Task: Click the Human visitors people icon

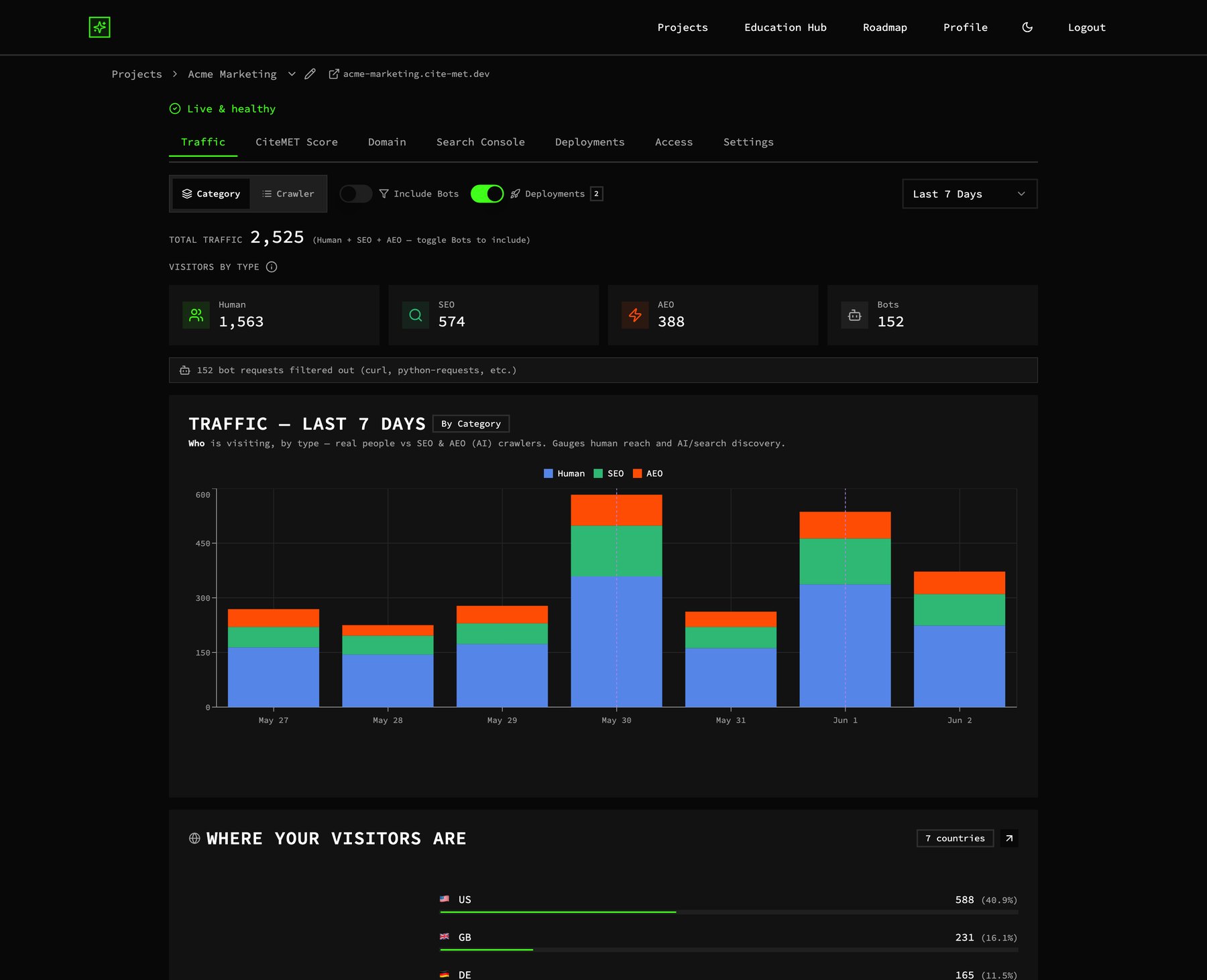Action: (196, 315)
